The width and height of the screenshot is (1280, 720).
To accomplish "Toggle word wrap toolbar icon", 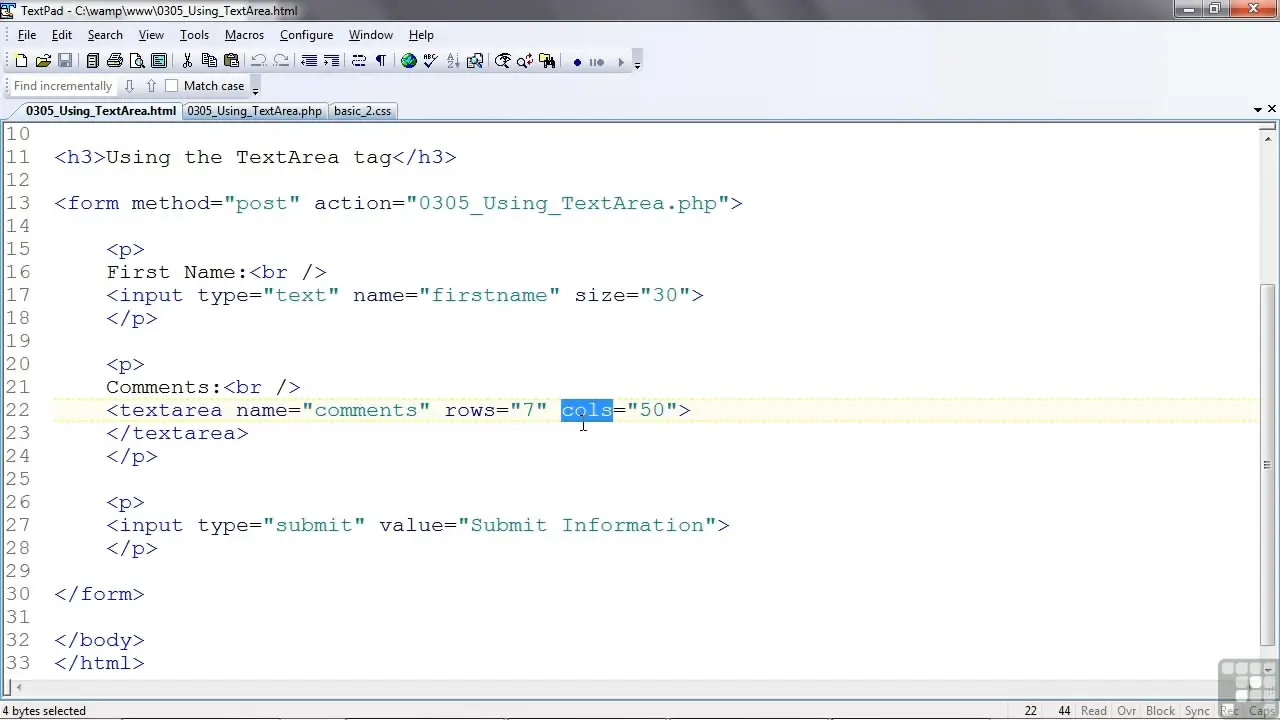I will click(x=359, y=61).
